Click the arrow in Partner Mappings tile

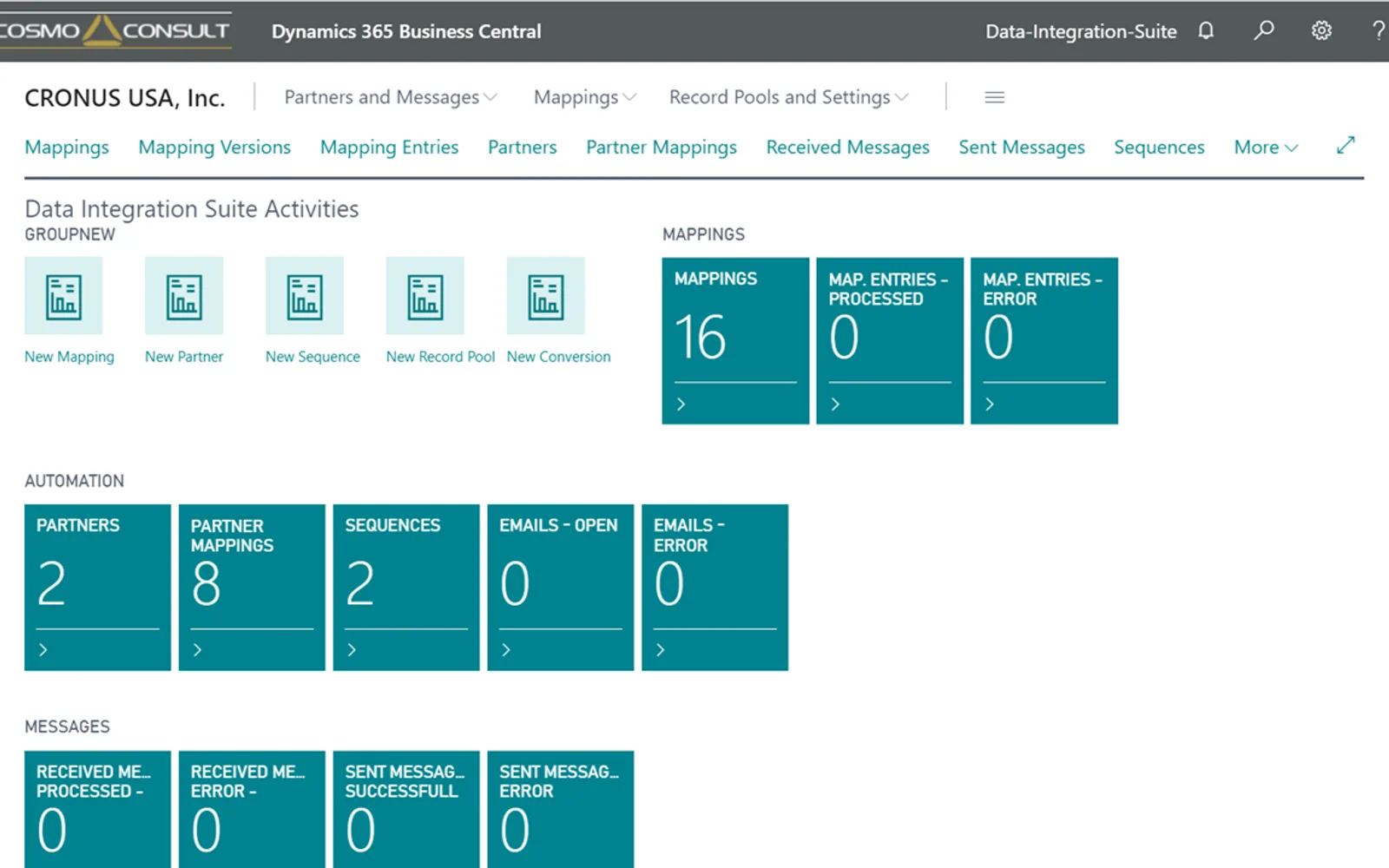pyautogui.click(x=198, y=650)
